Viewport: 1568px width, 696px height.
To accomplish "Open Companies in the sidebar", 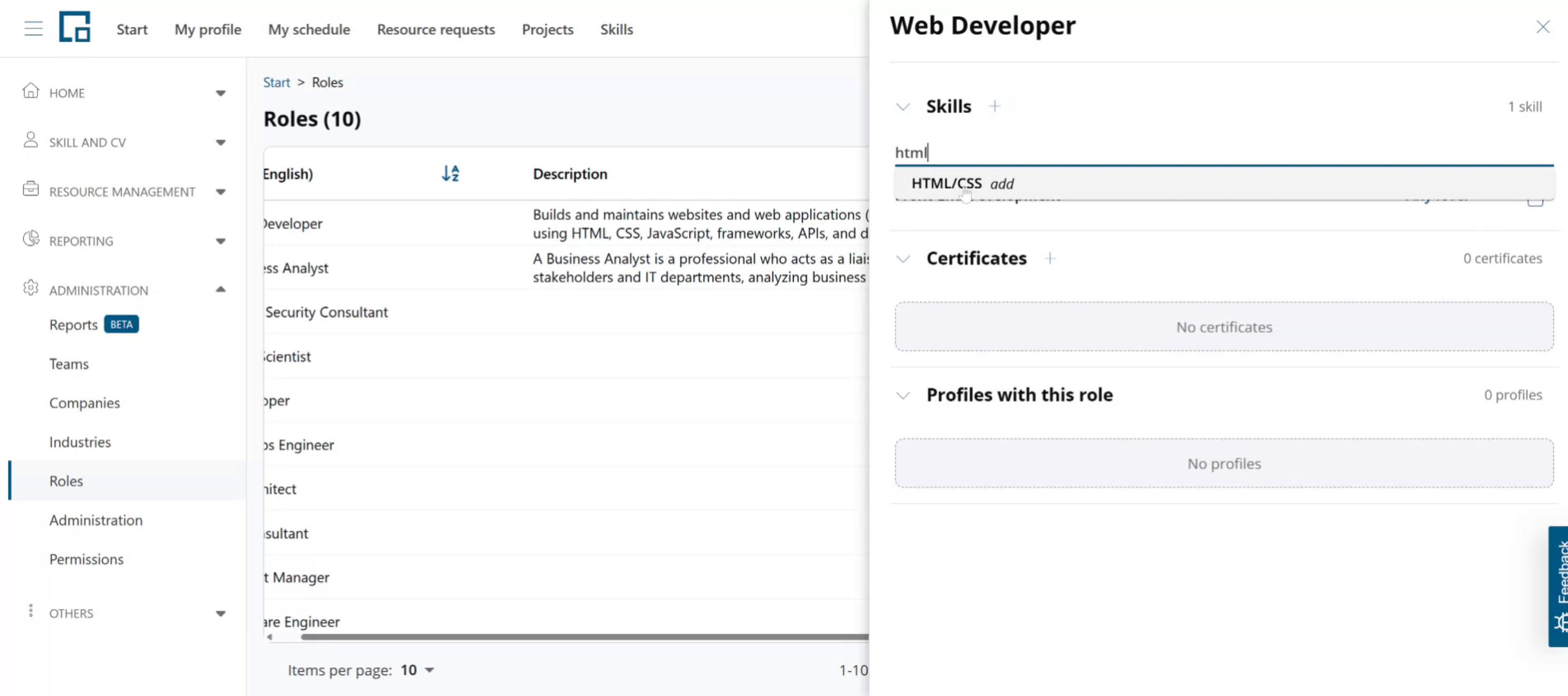I will click(85, 403).
